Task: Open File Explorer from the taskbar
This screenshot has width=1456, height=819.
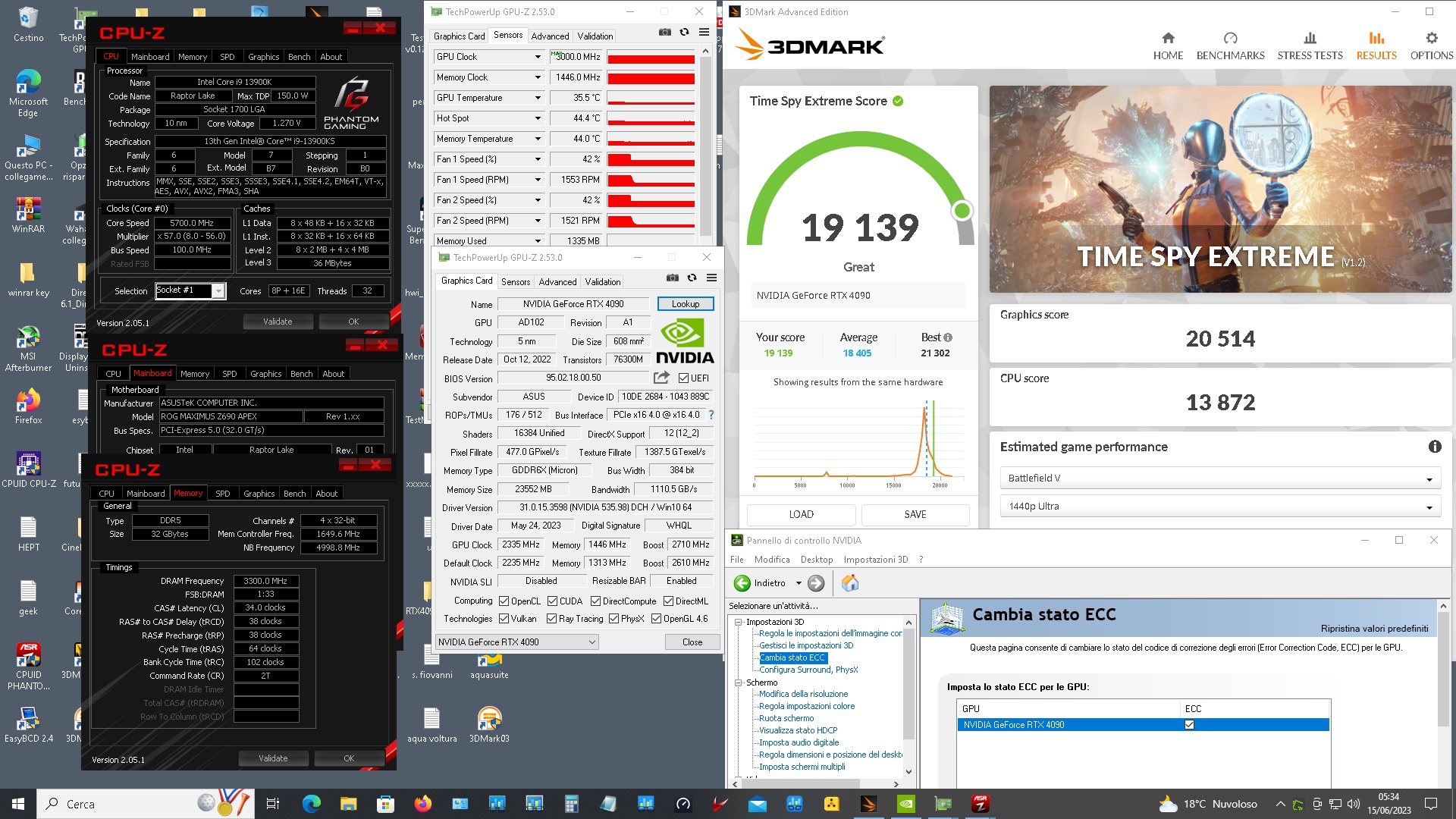Action: tap(348, 804)
